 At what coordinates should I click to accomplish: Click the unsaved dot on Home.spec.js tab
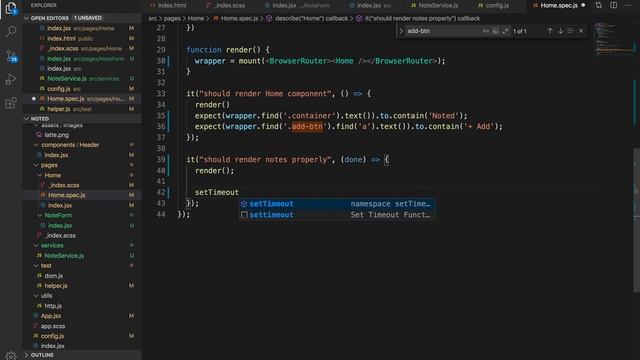pyautogui.click(x=583, y=5)
